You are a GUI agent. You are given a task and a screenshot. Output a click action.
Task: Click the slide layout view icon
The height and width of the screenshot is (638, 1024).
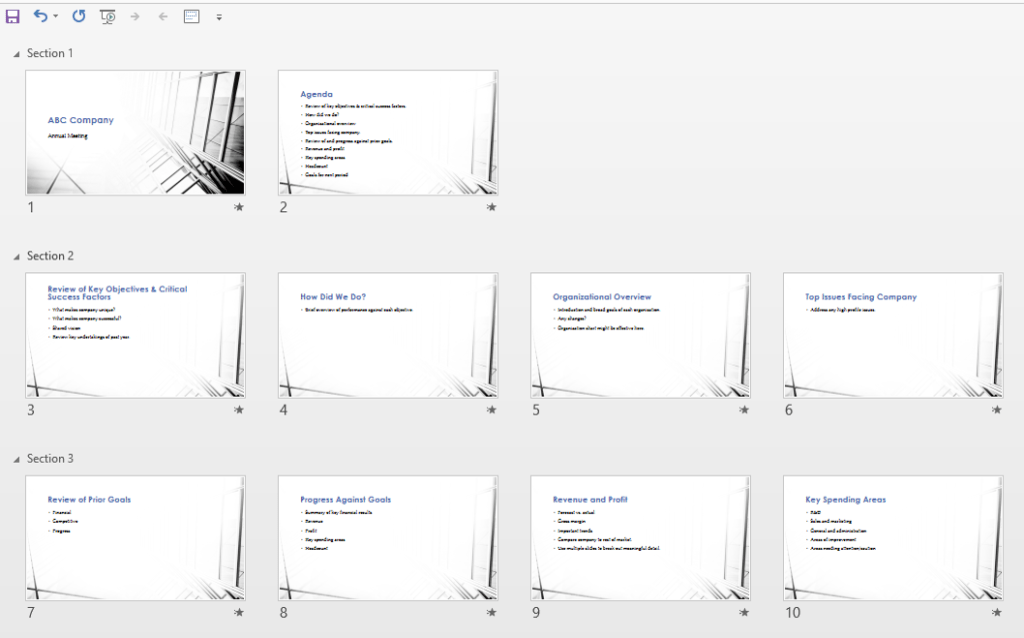[190, 16]
